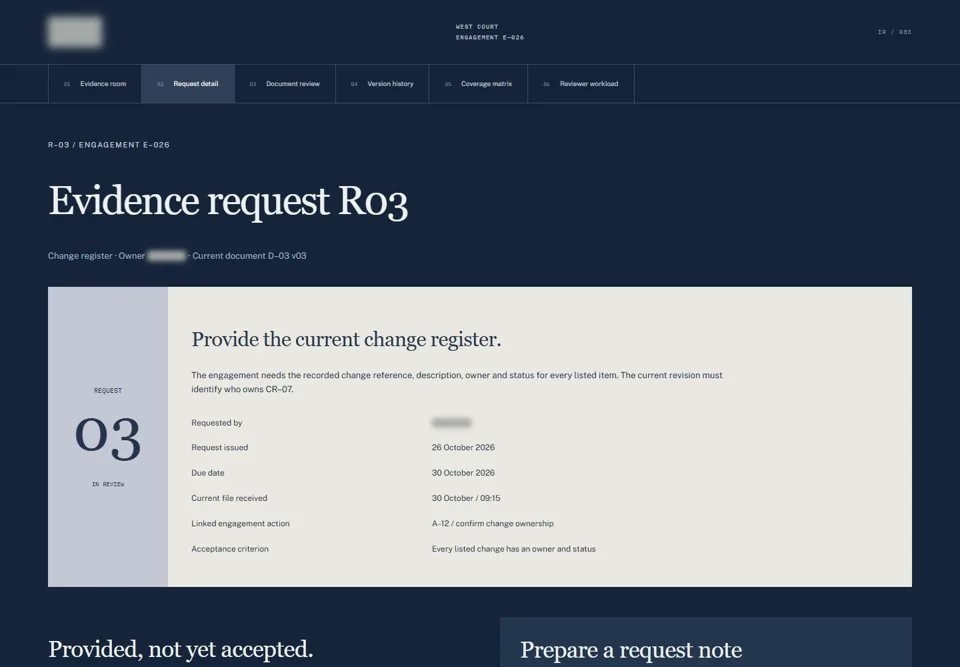The image size is (960, 667).
Task: Click the IN REVIEW status label
Action: 108,484
